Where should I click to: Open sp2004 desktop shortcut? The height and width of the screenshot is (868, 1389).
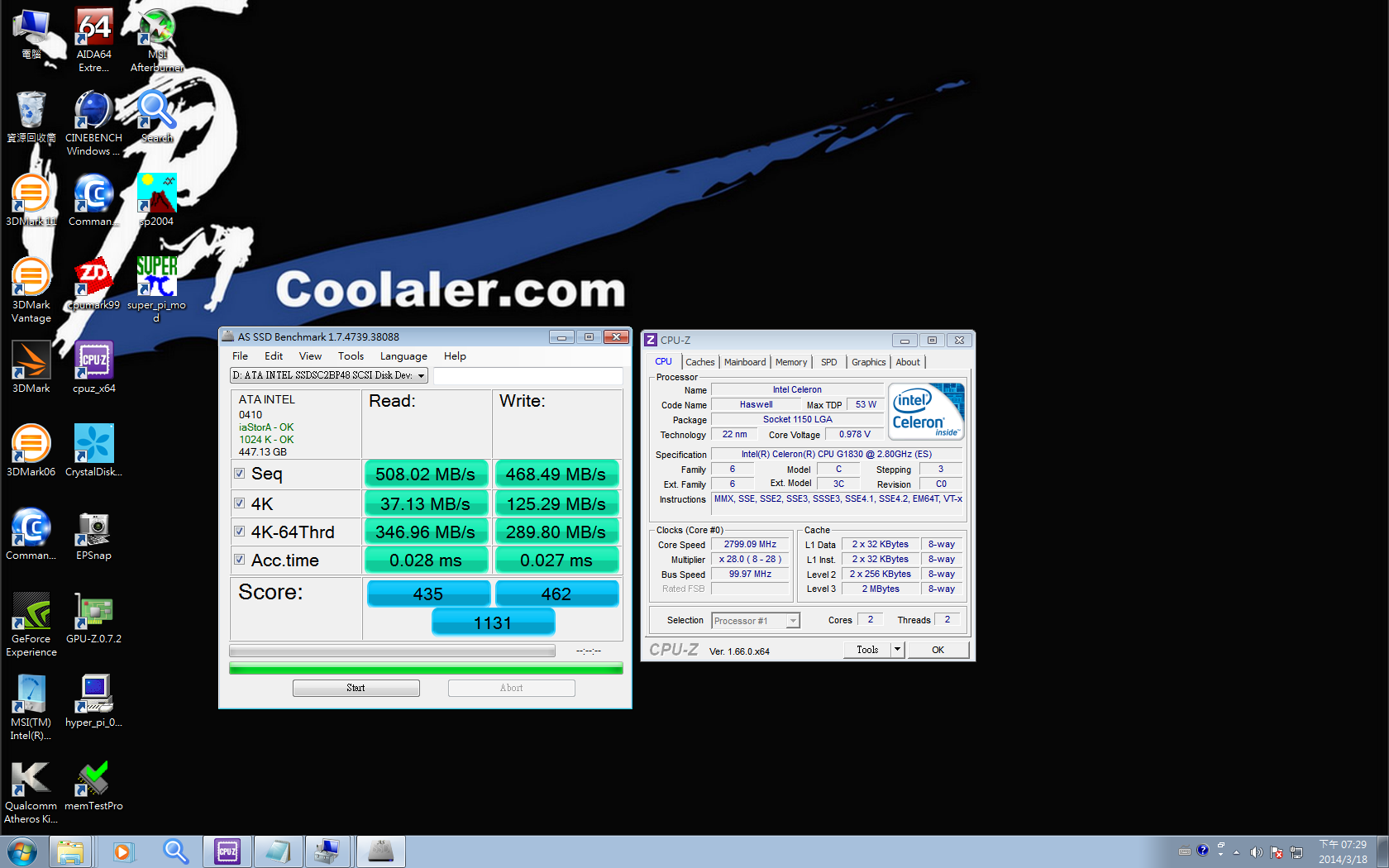(x=156, y=200)
